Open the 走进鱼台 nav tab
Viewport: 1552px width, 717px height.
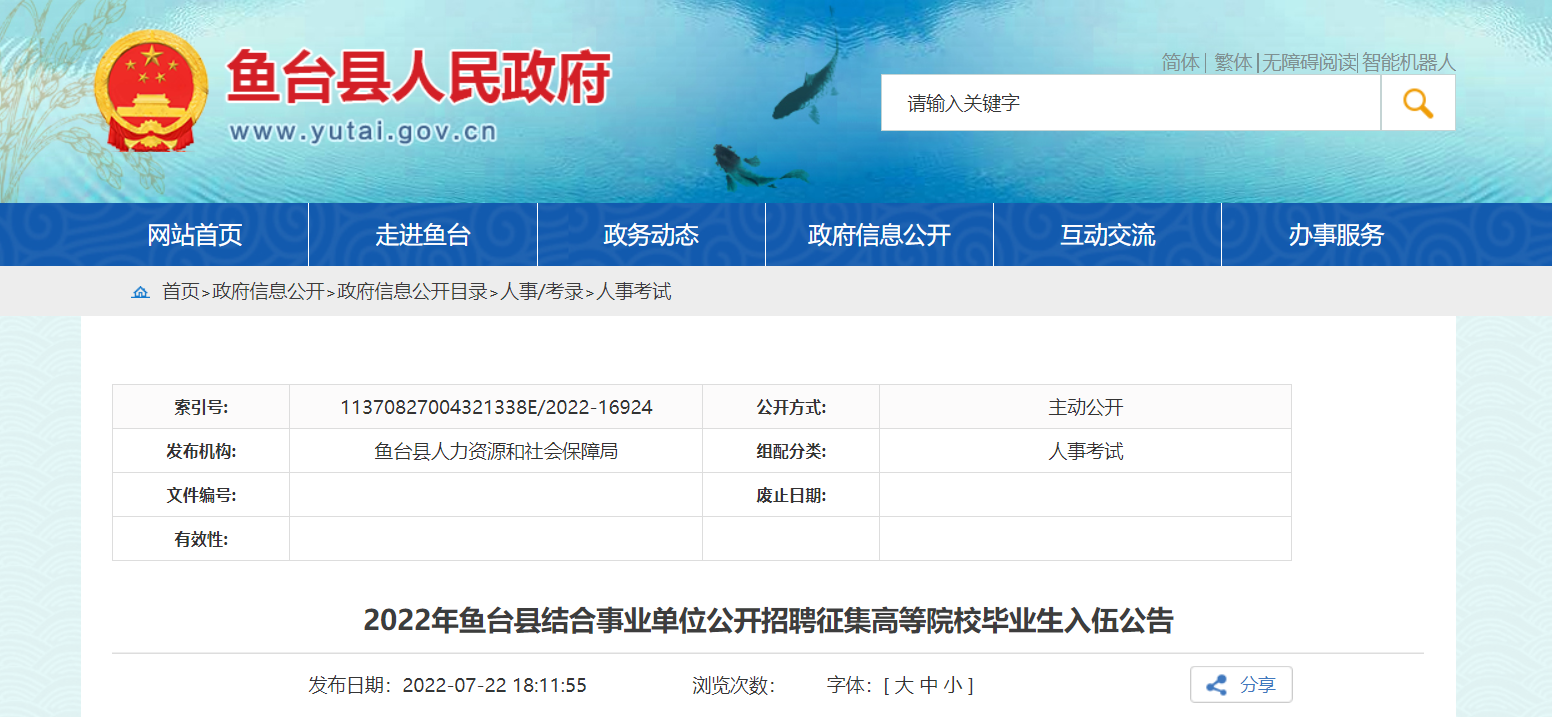[x=423, y=235]
